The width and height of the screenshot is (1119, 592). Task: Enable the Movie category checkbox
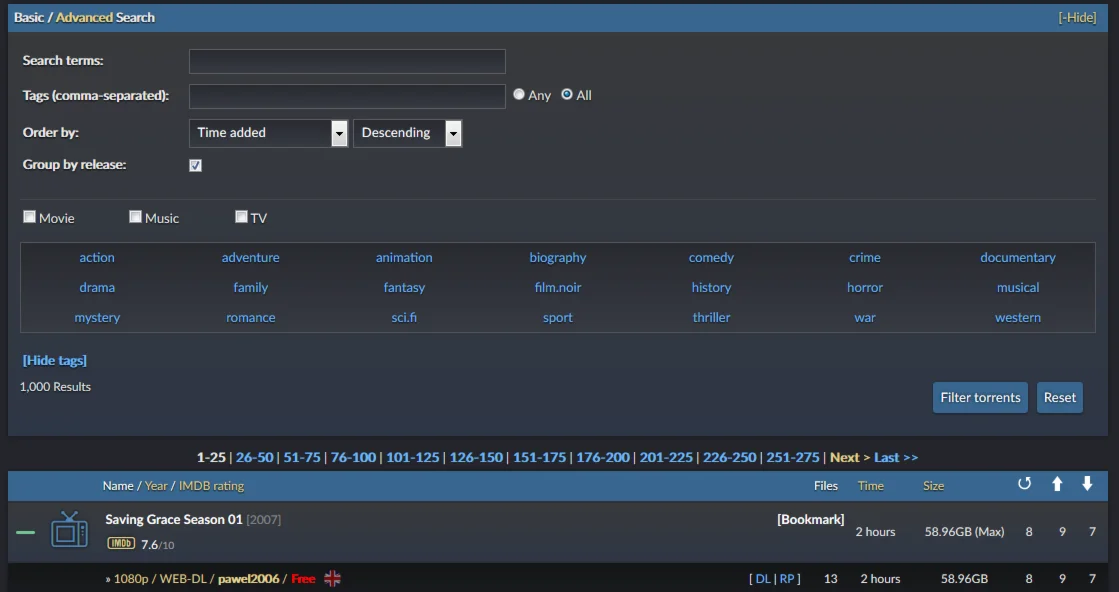[30, 217]
